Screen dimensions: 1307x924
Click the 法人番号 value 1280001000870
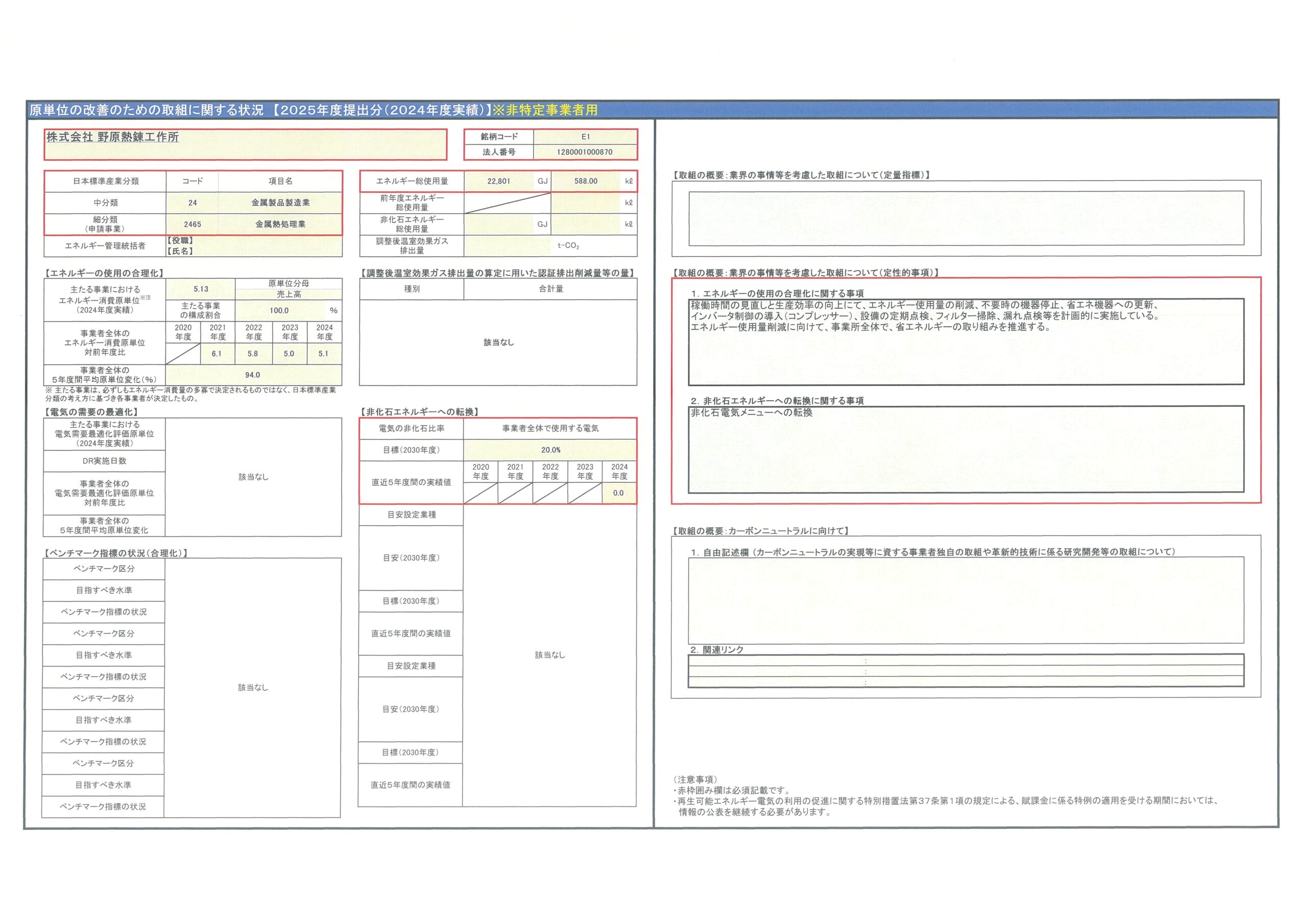(585, 152)
